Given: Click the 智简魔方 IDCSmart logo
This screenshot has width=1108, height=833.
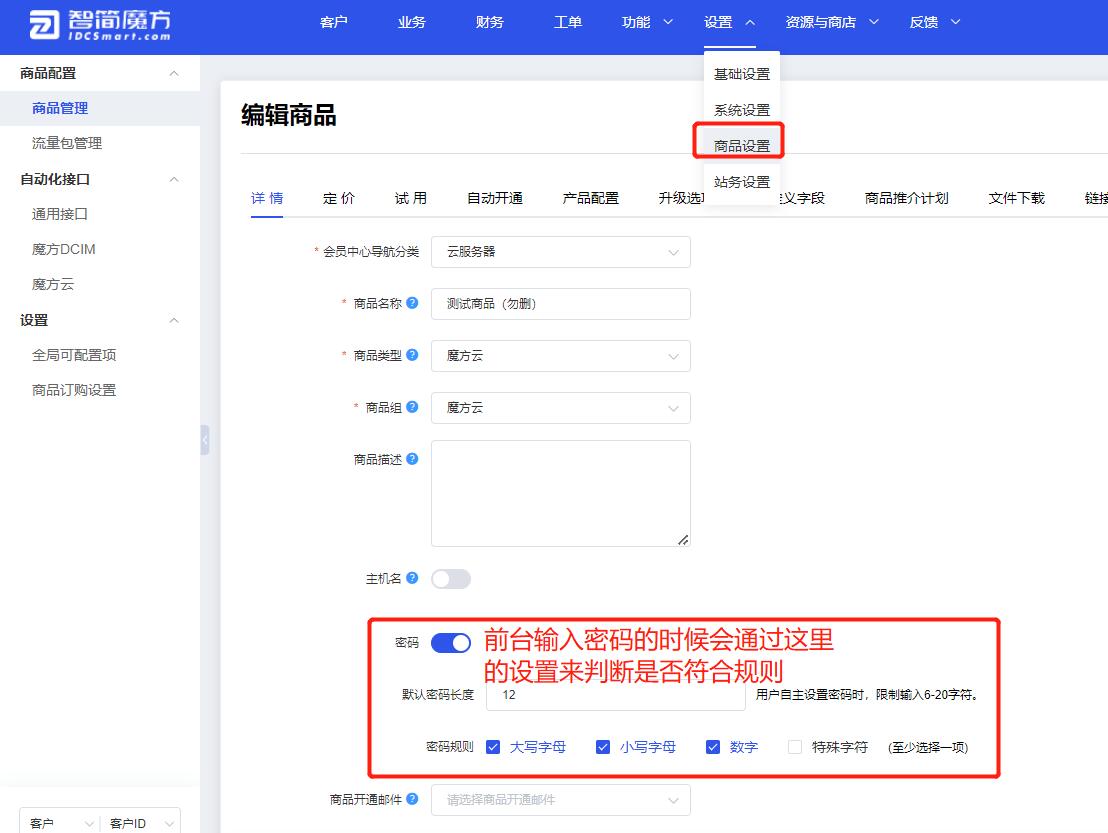Looking at the screenshot, I should pyautogui.click(x=100, y=25).
